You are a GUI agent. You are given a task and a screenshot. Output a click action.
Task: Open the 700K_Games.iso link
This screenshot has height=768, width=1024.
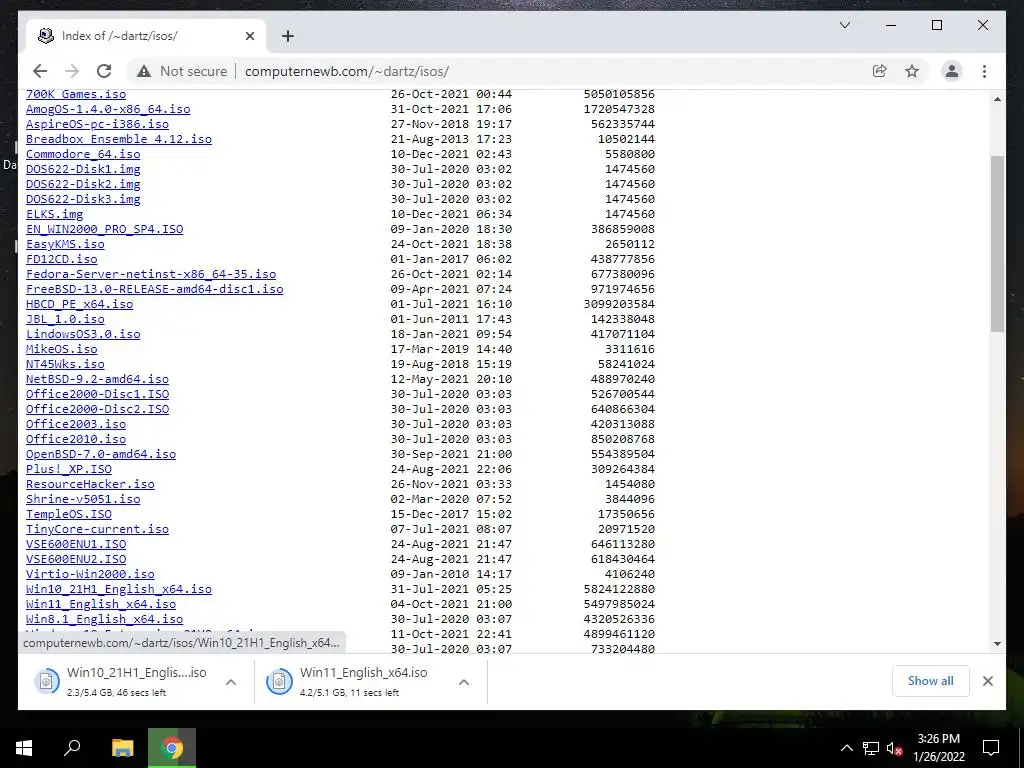[76, 94]
